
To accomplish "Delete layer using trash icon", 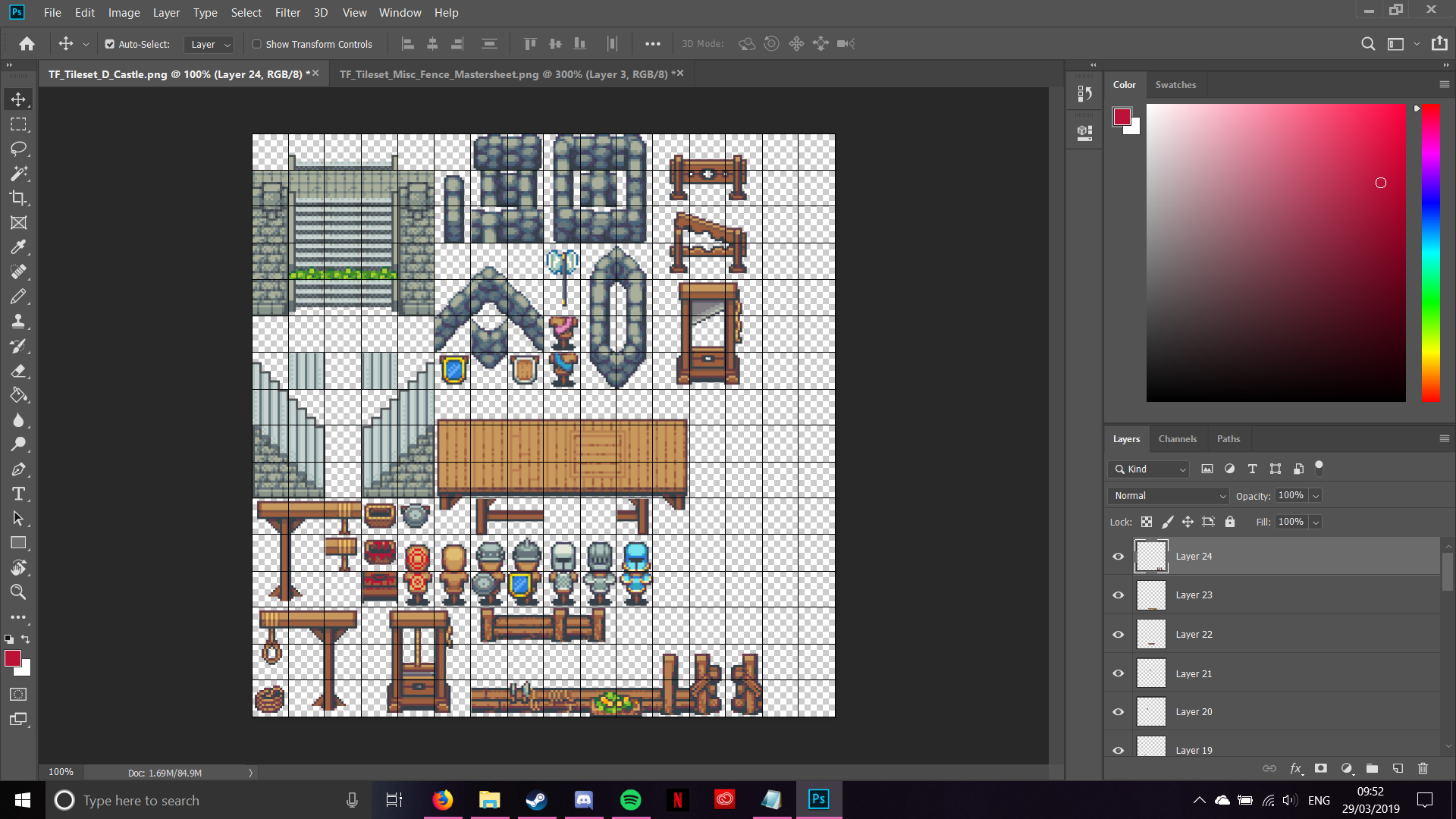I will (x=1423, y=768).
